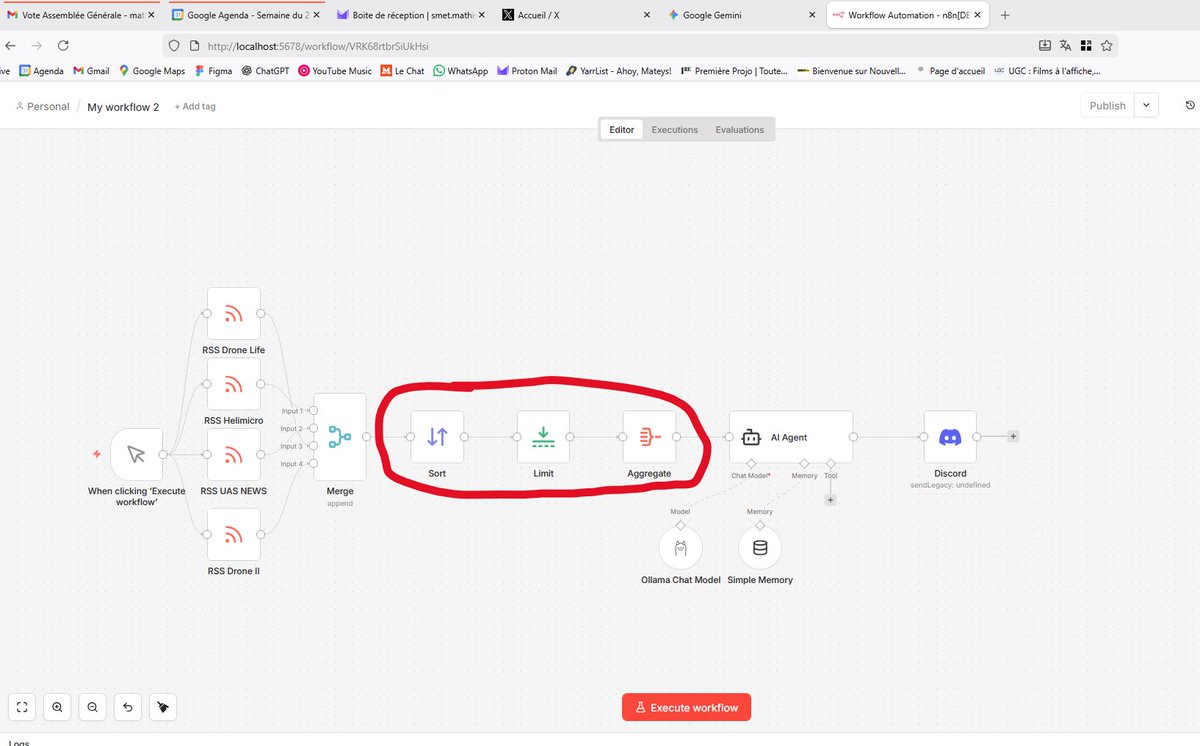Image resolution: width=1200 pixels, height=746 pixels.
Task: Open the UGC Films à l'affiche bookmark
Action: click(x=1048, y=71)
